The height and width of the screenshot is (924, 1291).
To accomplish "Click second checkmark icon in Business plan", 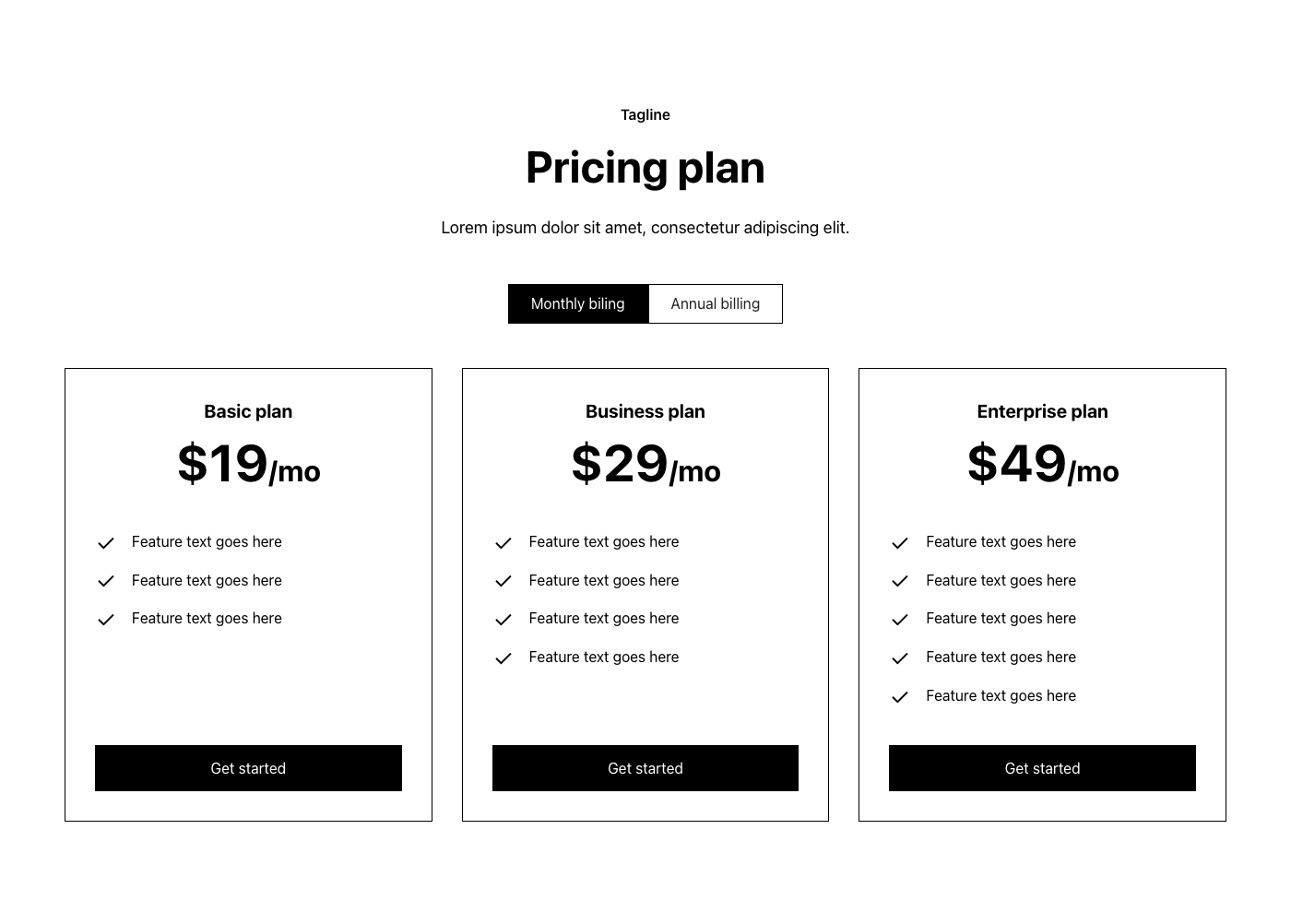I will pyautogui.click(x=503, y=581).
